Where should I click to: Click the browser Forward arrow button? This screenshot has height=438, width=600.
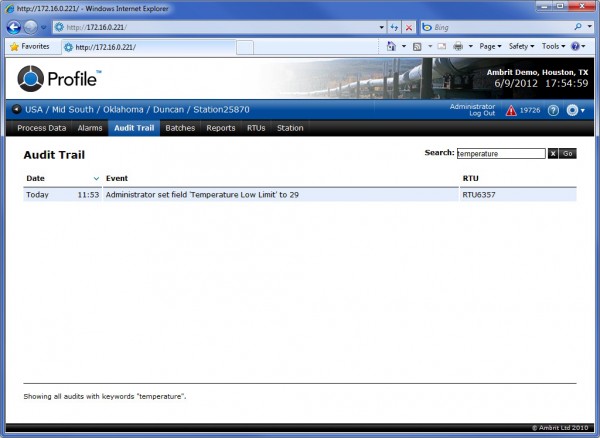[x=31, y=27]
